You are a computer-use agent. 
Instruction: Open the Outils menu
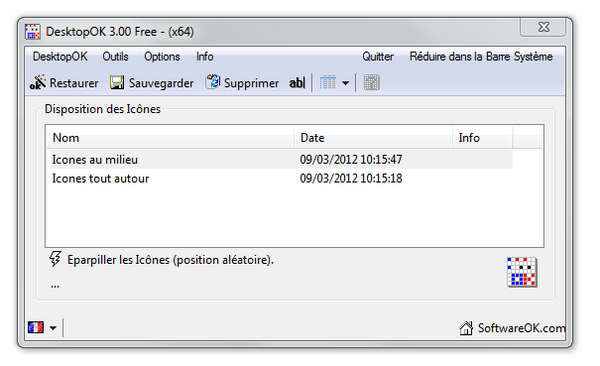(115, 57)
